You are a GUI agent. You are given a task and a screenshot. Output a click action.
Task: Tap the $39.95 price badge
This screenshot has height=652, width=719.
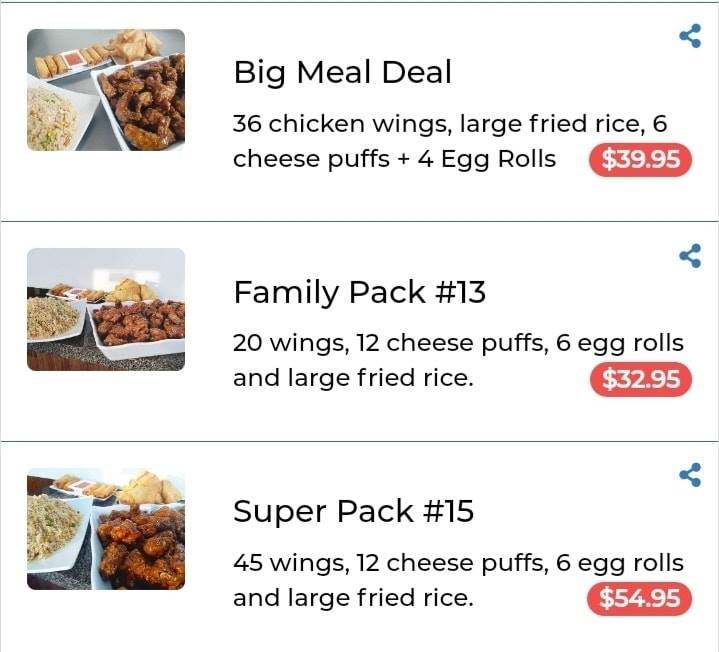click(x=640, y=160)
